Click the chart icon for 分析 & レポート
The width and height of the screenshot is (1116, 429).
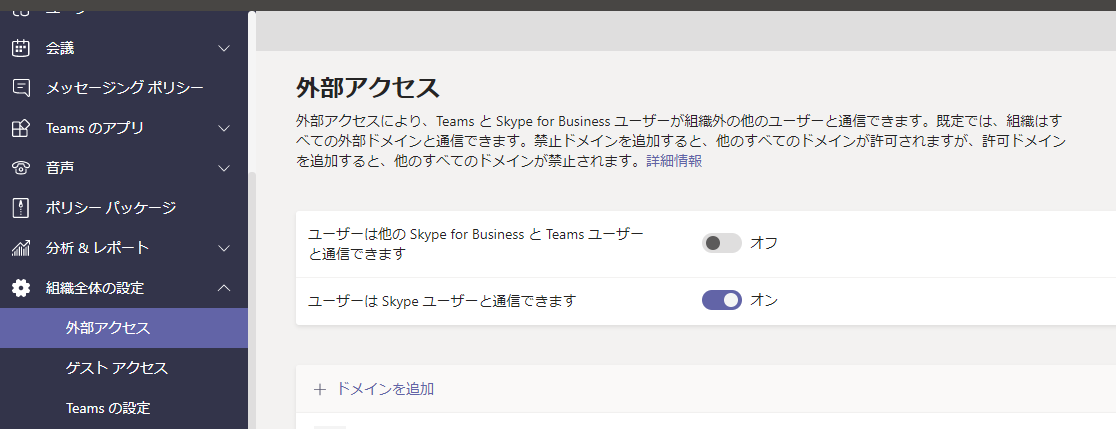point(21,248)
